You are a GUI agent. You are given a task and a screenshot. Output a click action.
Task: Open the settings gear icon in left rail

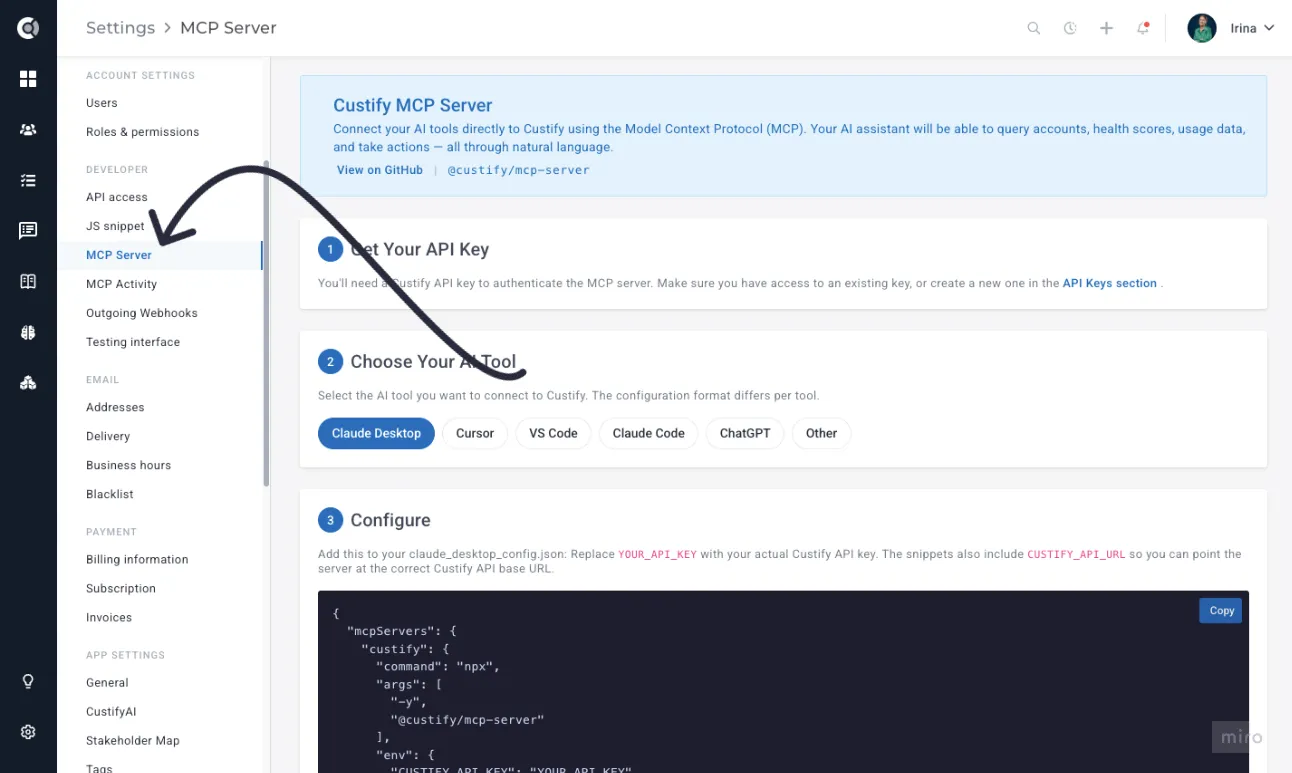pyautogui.click(x=28, y=732)
